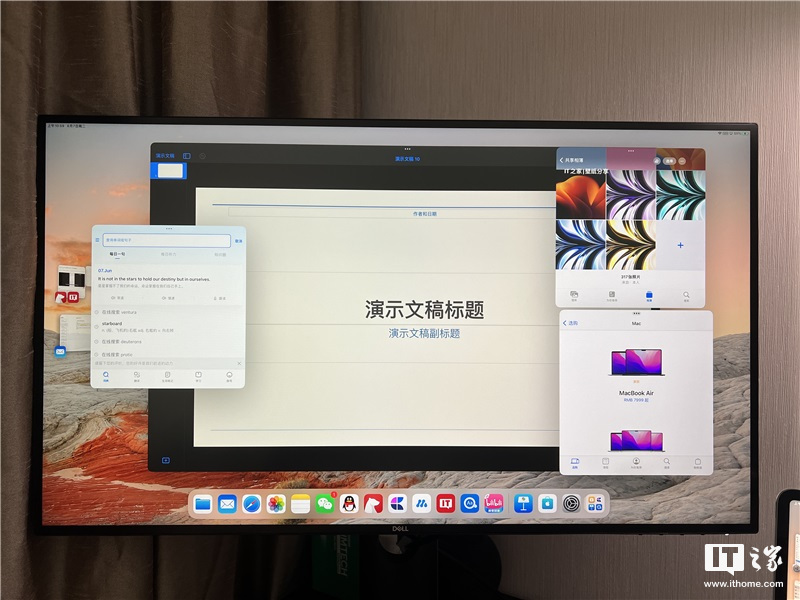Image resolution: width=800 pixels, height=600 pixels.
Task: Open the rightmost tab in dictionary bottom bar
Action: pos(229,377)
